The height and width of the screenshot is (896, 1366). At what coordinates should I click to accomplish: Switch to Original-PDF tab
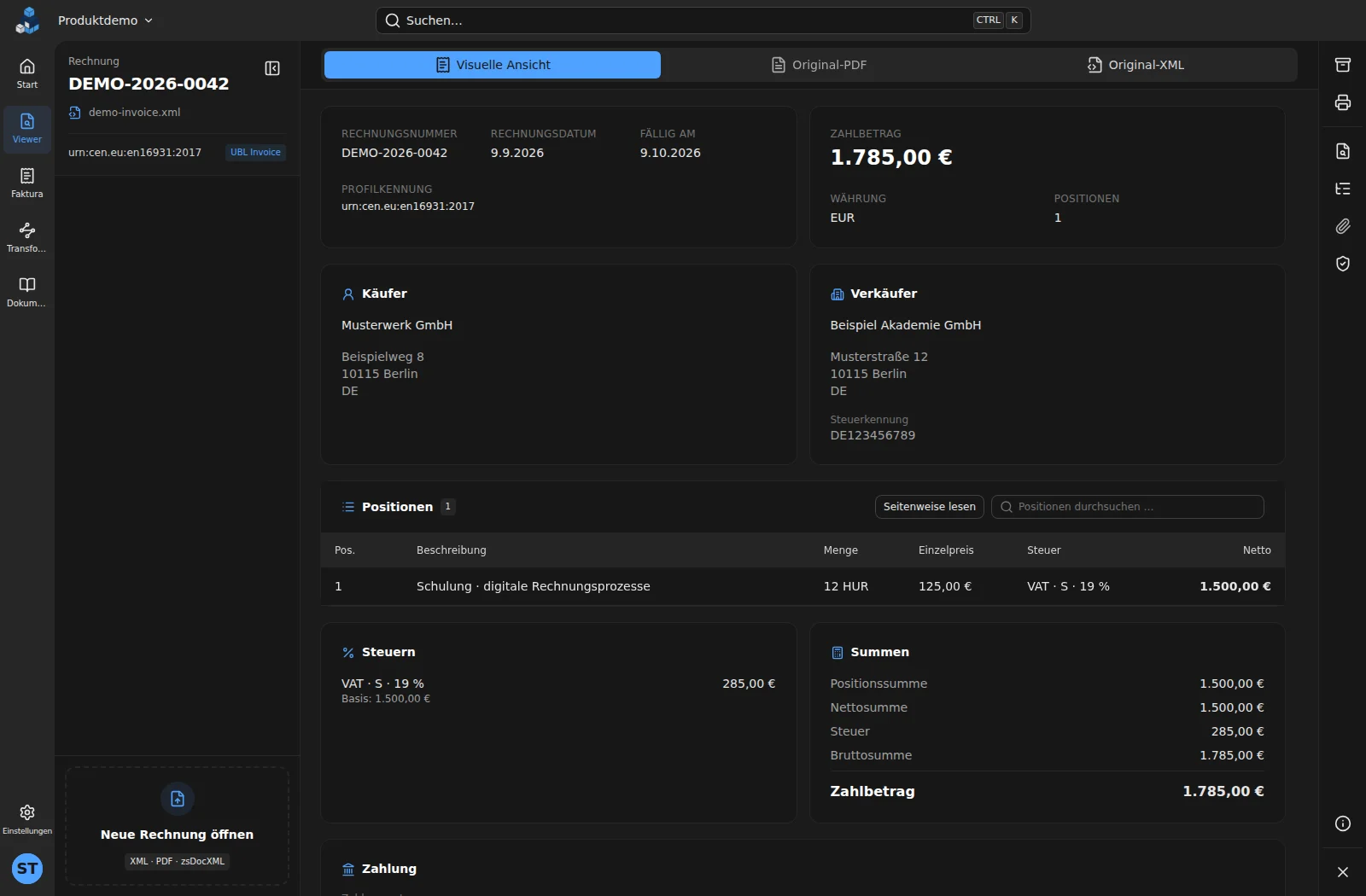pyautogui.click(x=820, y=65)
